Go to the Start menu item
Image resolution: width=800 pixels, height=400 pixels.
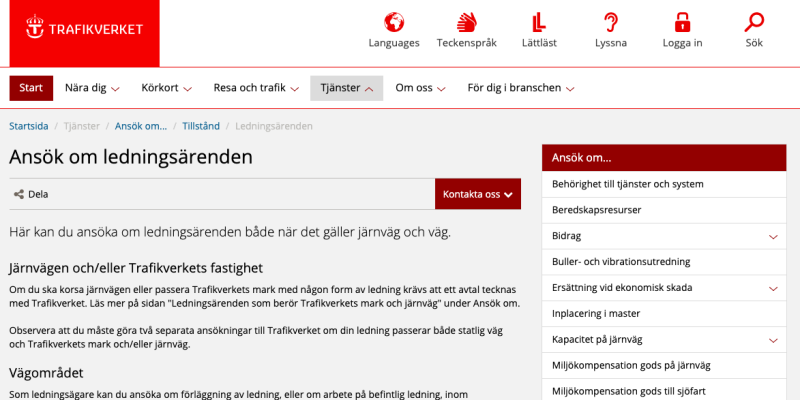tap(31, 88)
